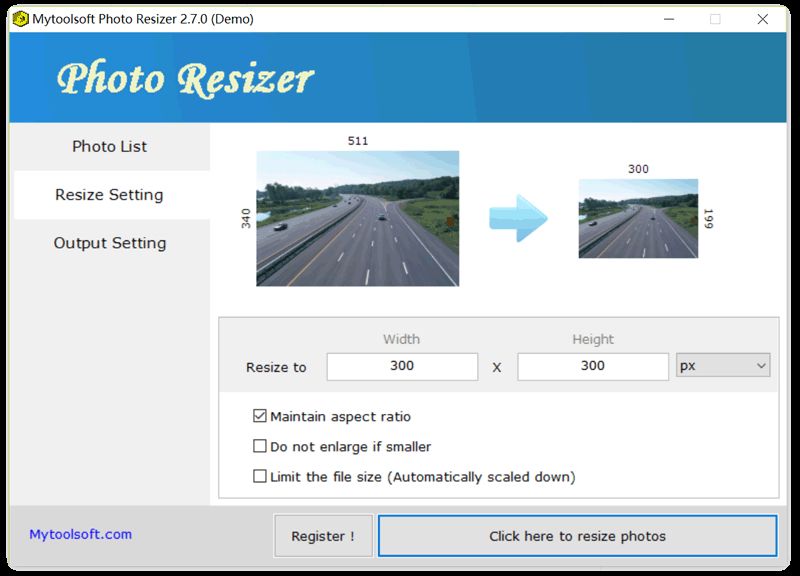Click the Mytoolsoft app icon in title bar
The image size is (800, 576).
20,19
